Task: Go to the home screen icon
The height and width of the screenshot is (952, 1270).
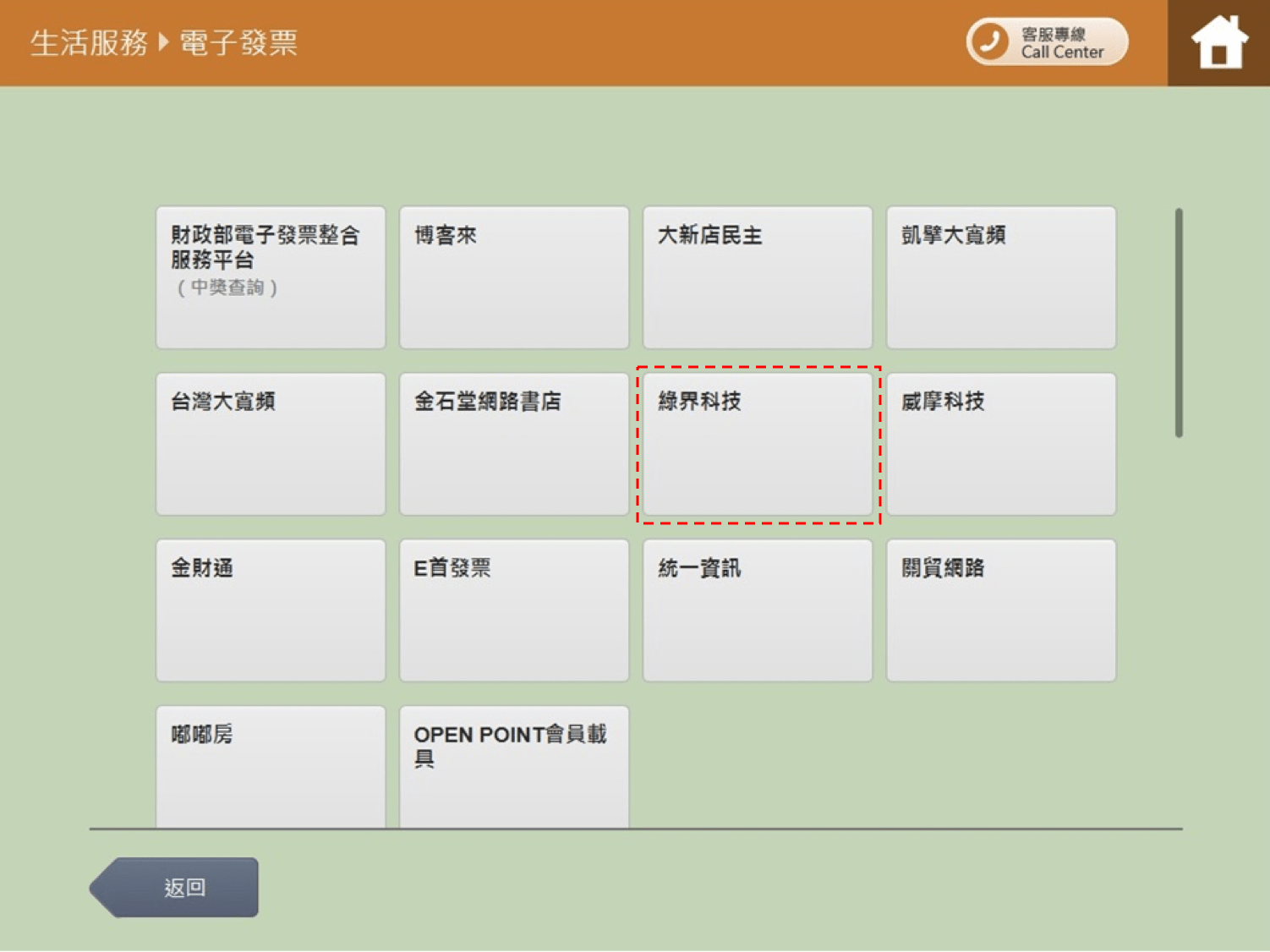Action: [x=1218, y=42]
